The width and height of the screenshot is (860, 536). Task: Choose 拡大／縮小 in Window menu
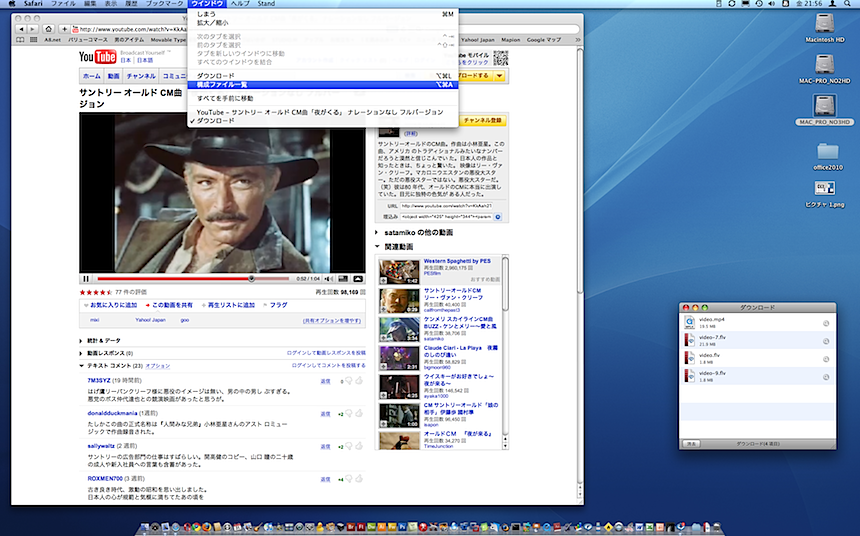click(322, 22)
